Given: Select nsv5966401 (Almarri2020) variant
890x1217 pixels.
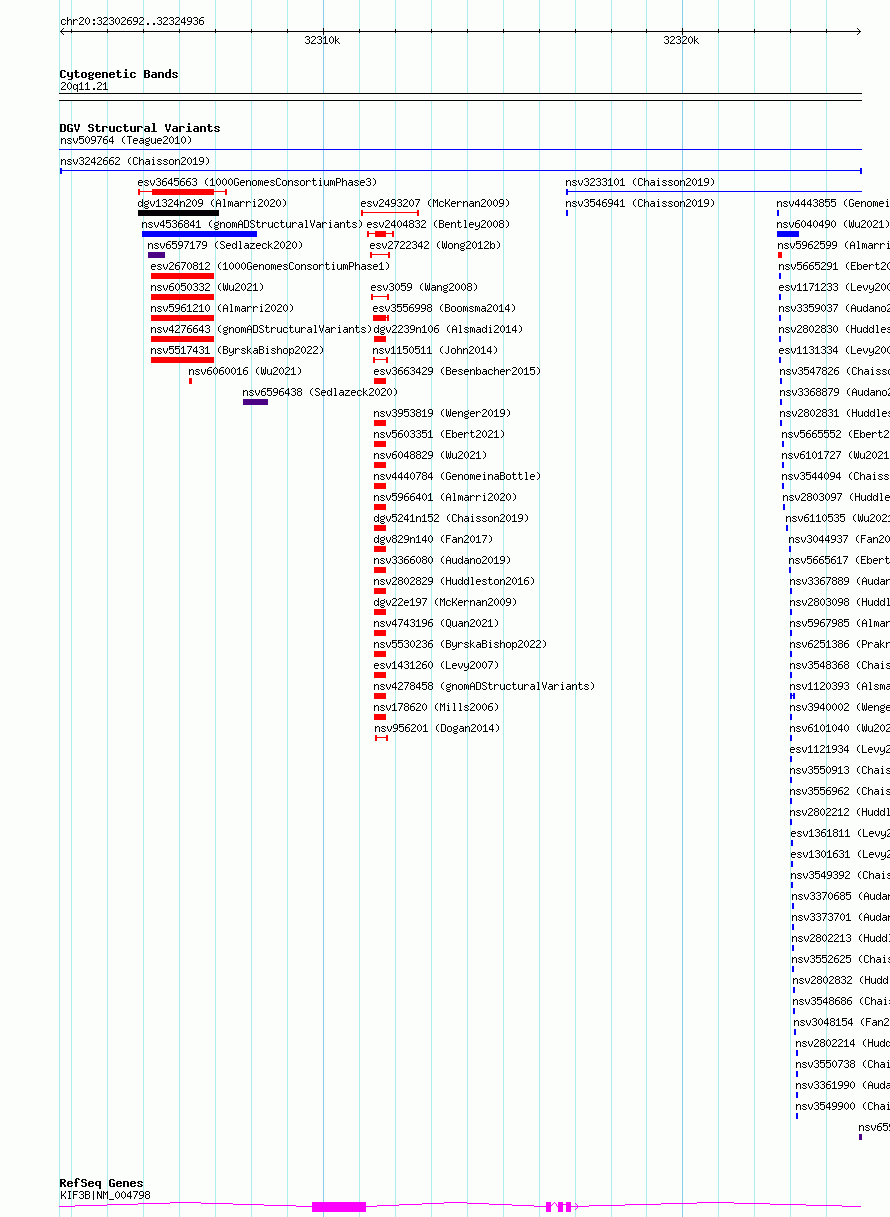Looking at the screenshot, I should click(445, 498).
